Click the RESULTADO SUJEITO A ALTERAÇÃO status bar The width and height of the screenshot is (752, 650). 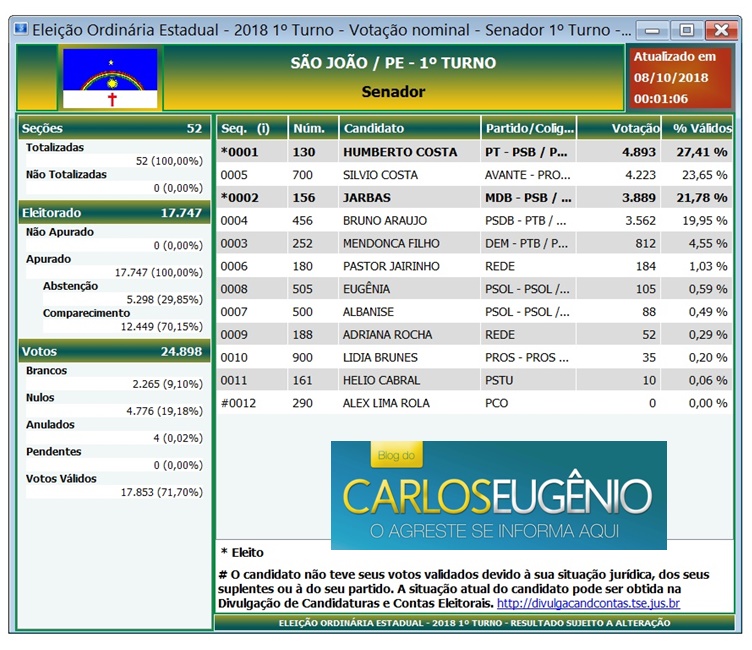click(x=474, y=623)
